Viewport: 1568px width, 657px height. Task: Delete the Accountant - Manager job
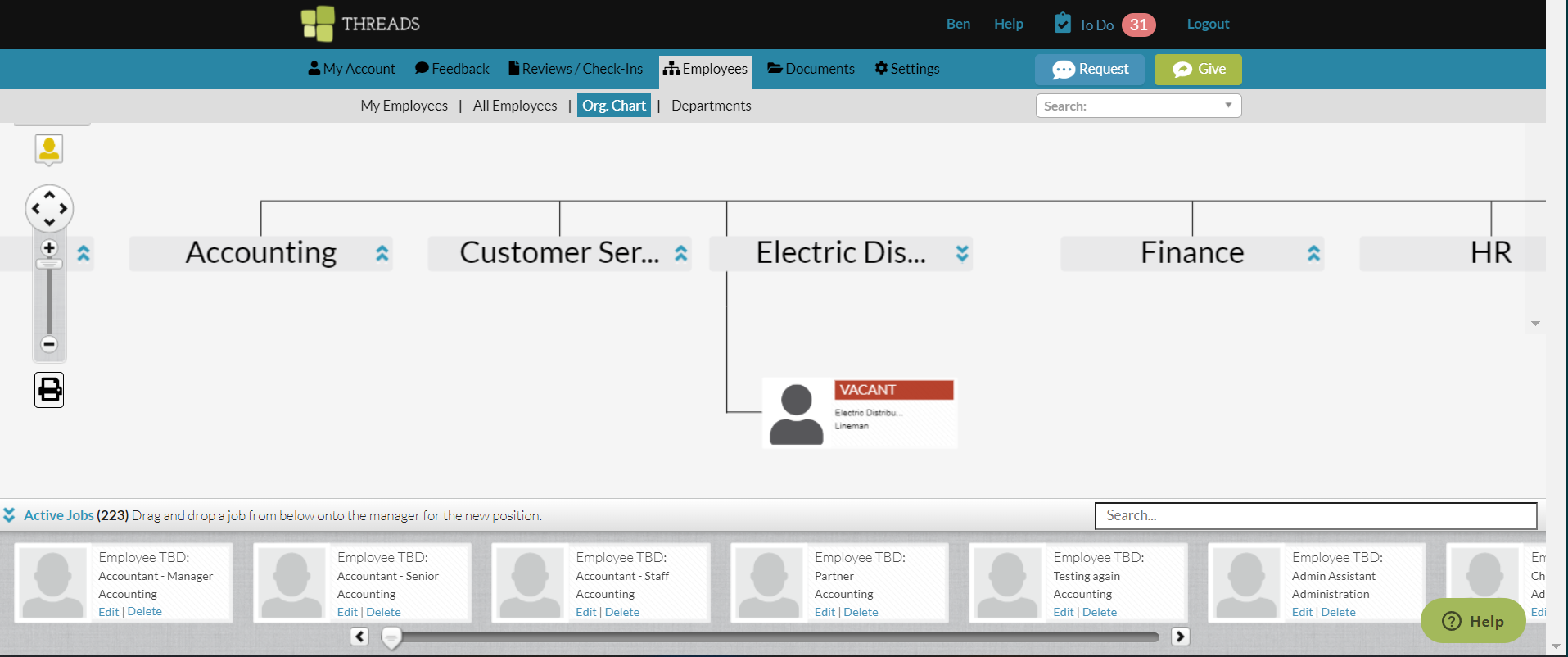(145, 612)
